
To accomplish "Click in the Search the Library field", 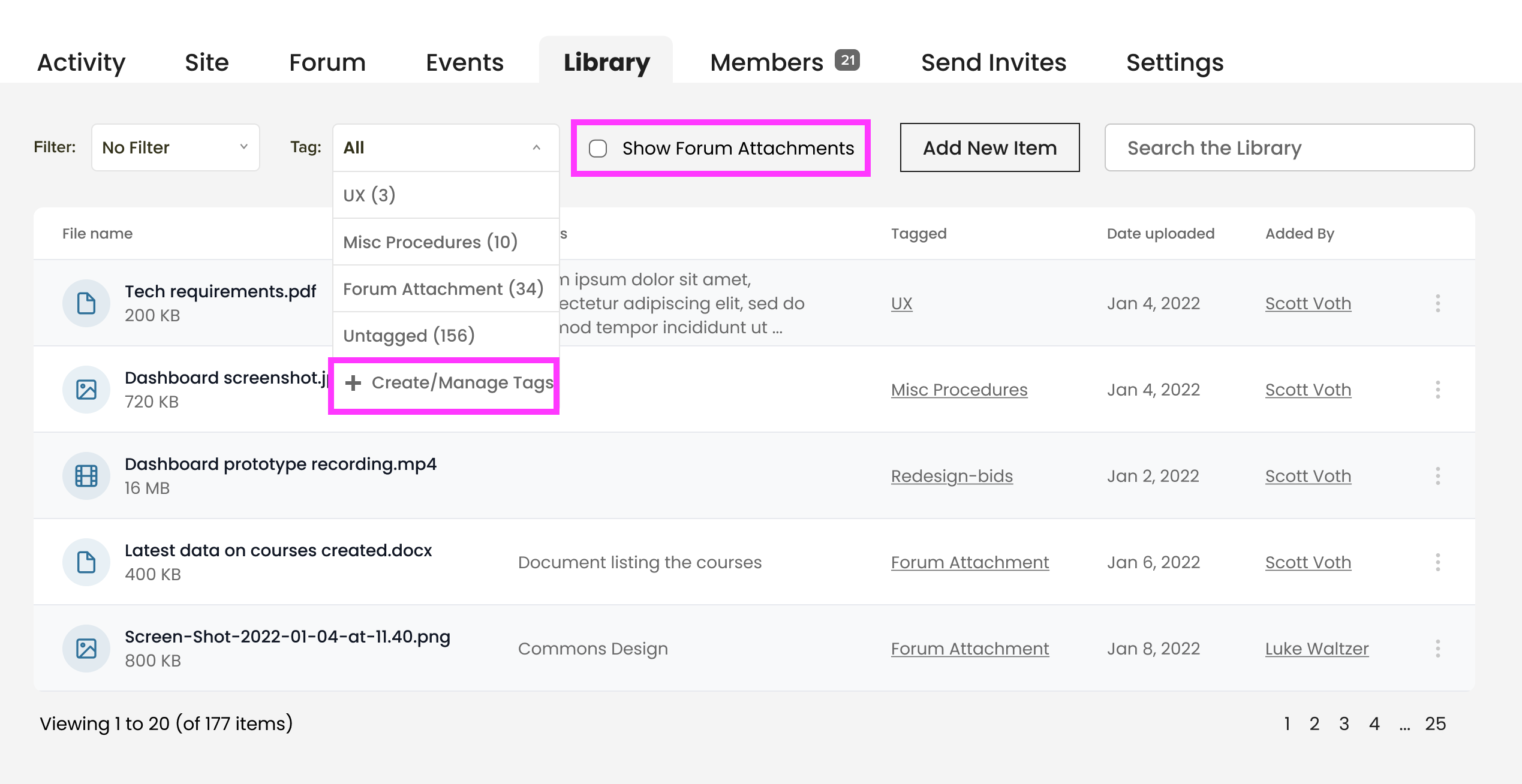I will [x=1289, y=147].
